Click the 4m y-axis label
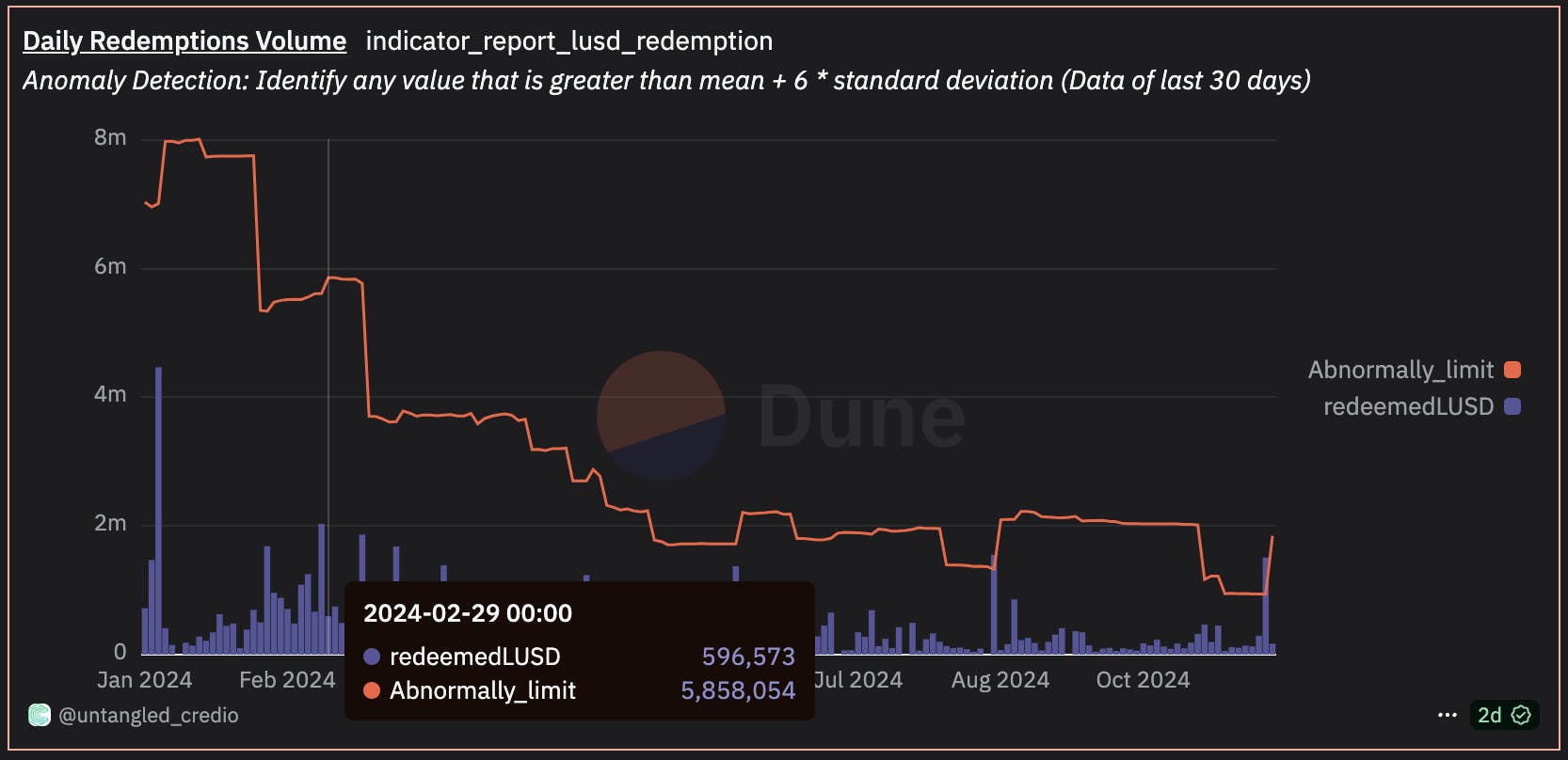 click(x=110, y=394)
